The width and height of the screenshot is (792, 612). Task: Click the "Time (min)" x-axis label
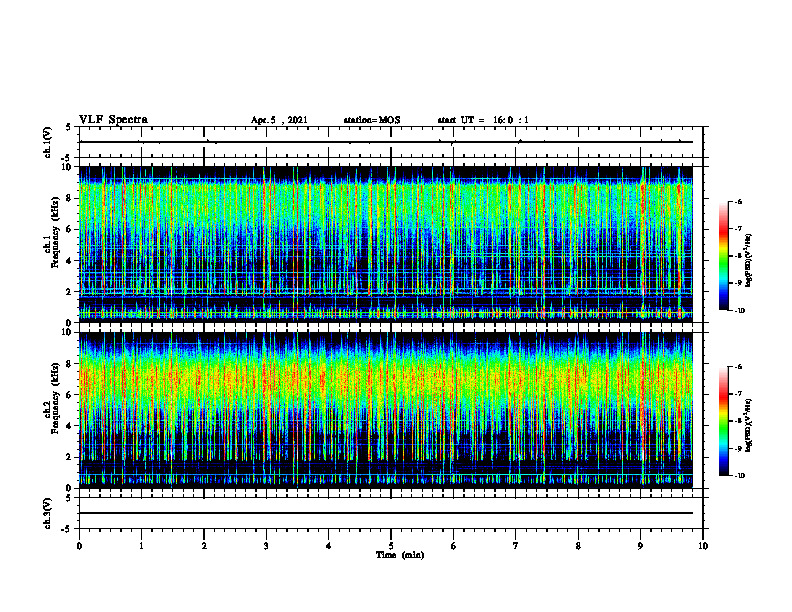(x=400, y=555)
